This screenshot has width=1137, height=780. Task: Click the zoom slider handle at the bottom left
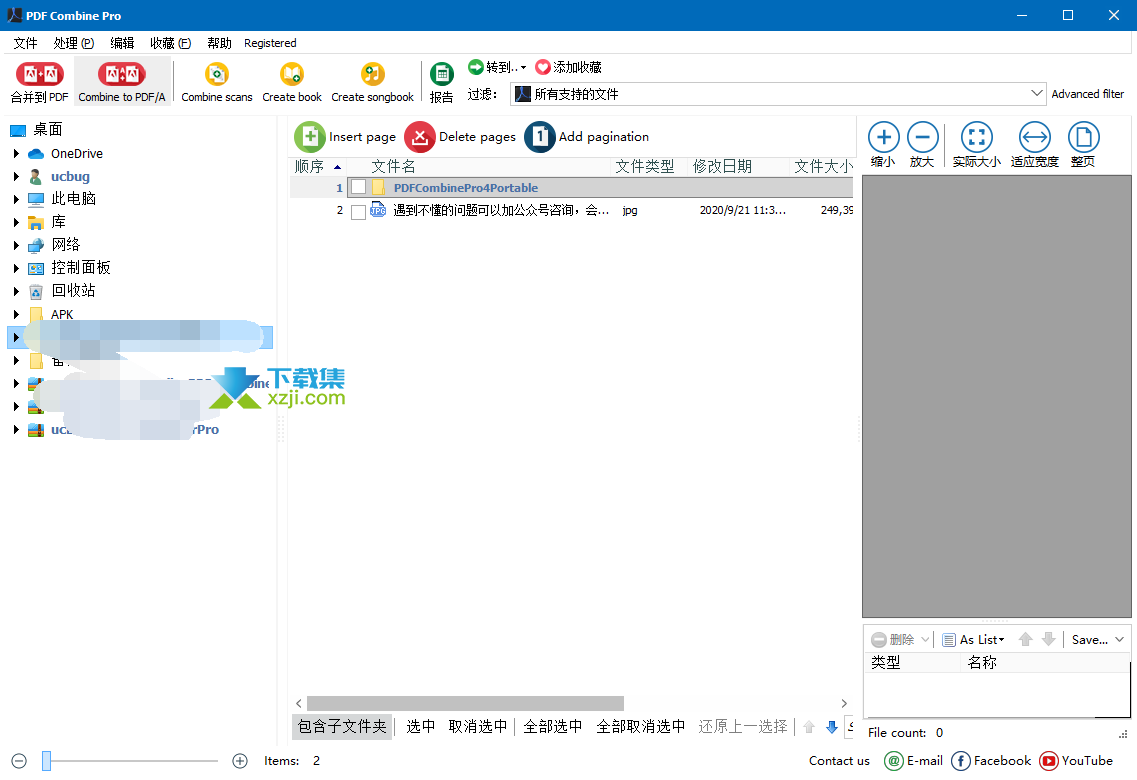[x=46, y=761]
